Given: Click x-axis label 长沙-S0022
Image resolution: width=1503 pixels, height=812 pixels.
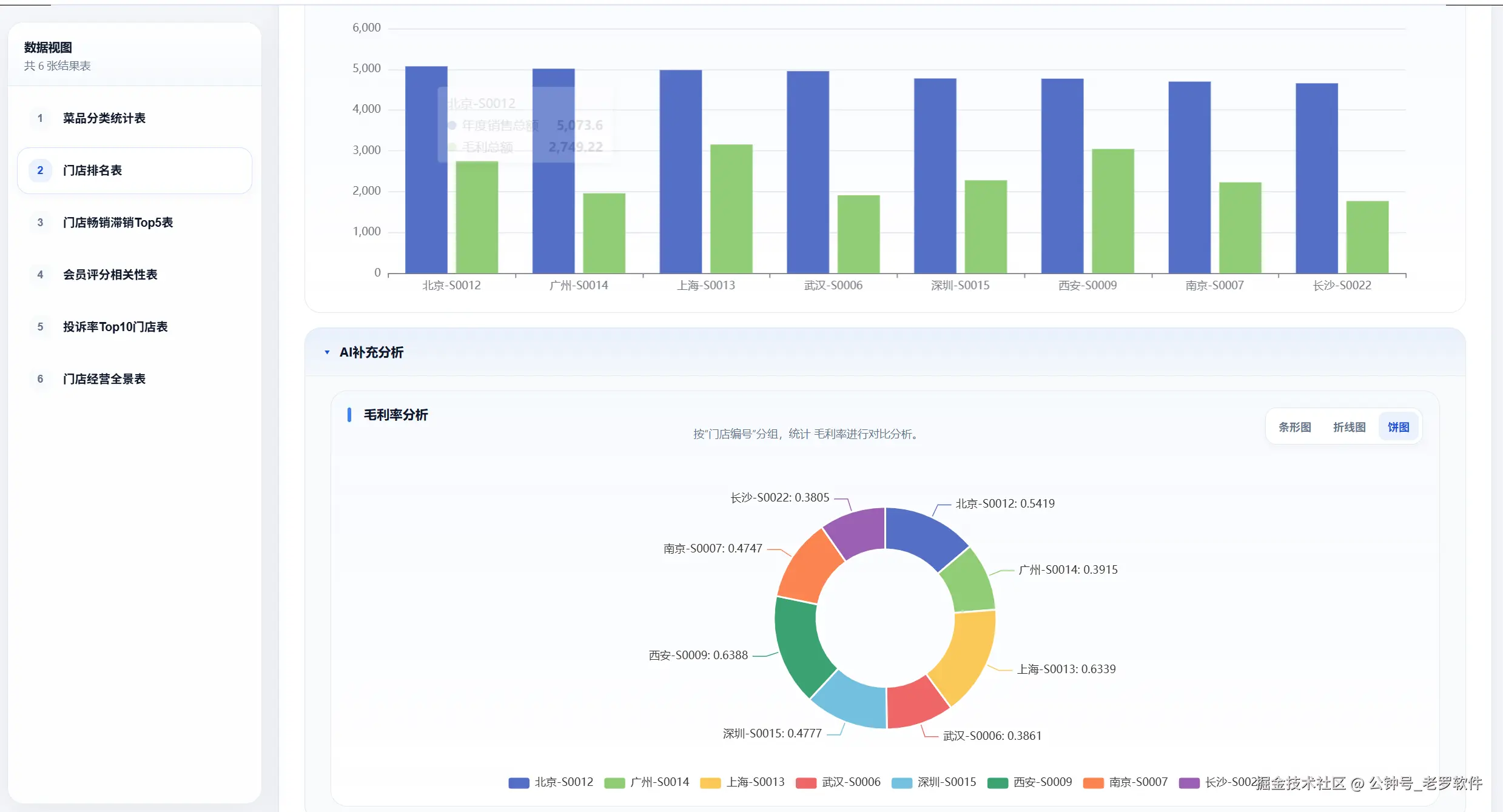Looking at the screenshot, I should 1342,286.
